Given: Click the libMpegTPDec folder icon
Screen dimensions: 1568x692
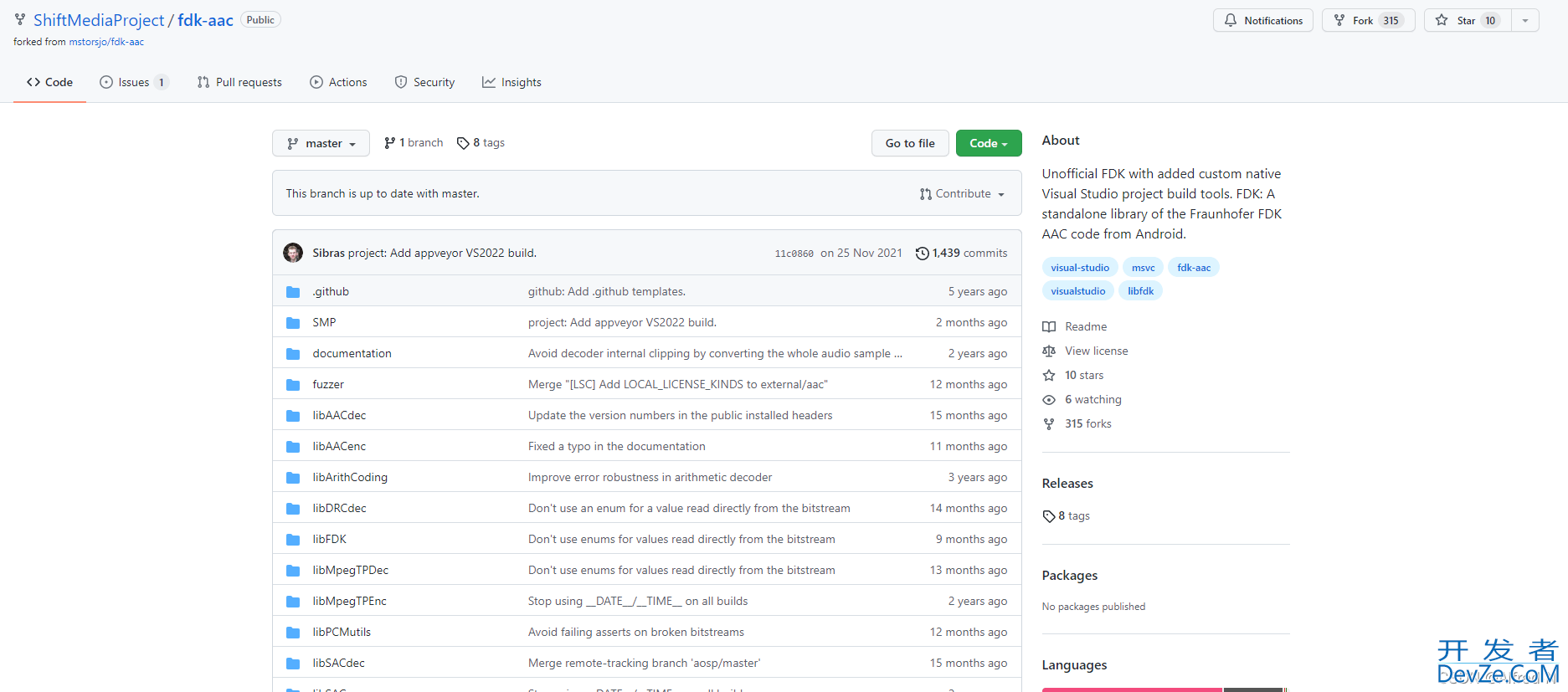Looking at the screenshot, I should pyautogui.click(x=293, y=571).
